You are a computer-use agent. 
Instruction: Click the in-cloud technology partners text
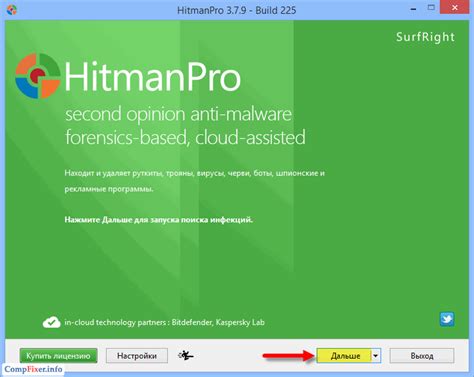click(164, 322)
